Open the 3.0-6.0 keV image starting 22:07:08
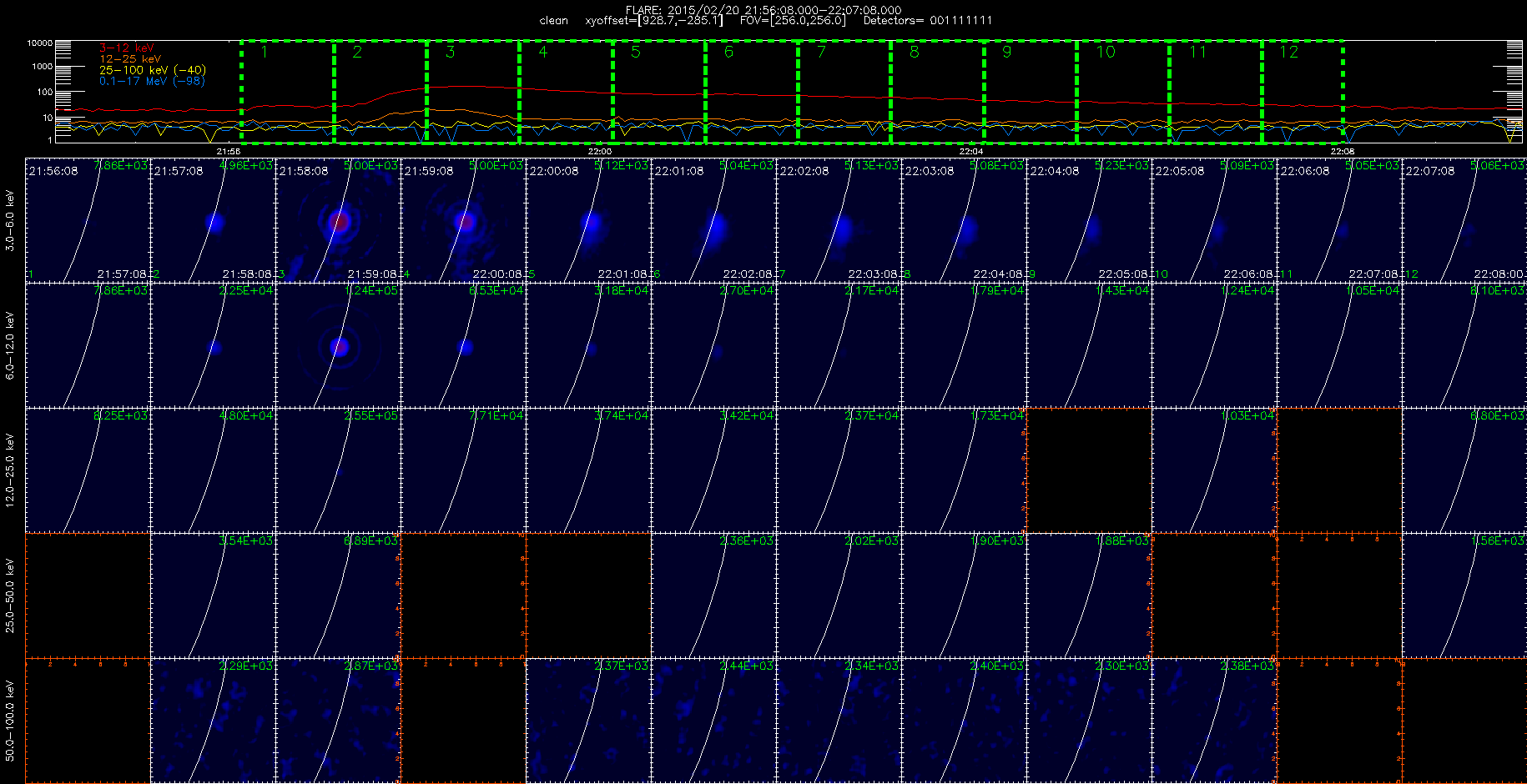Image resolution: width=1527 pixels, height=784 pixels. pyautogui.click(x=1464, y=220)
